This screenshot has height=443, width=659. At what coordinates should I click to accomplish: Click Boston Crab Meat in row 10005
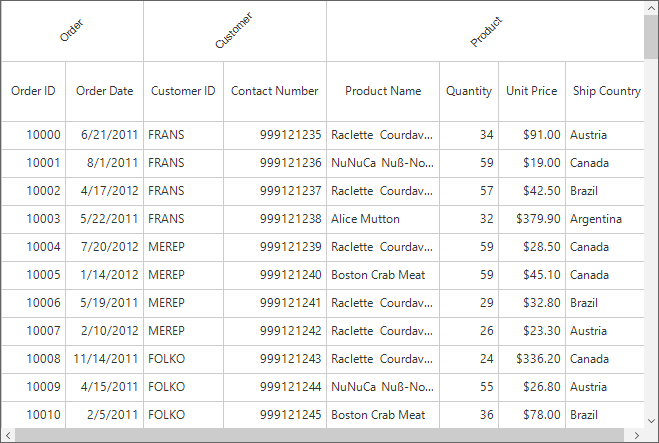point(383,275)
